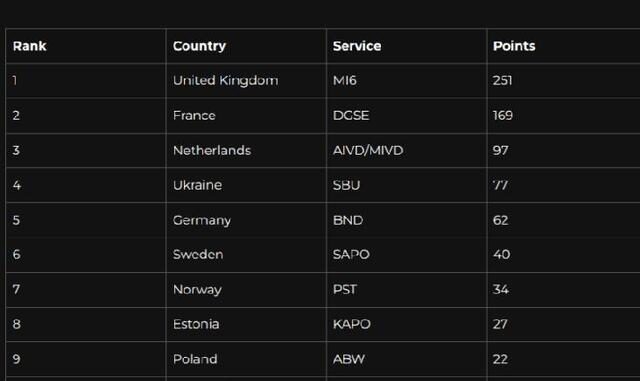The width and height of the screenshot is (640, 381).
Task: Click the Service column header
Action: pyautogui.click(x=357, y=46)
